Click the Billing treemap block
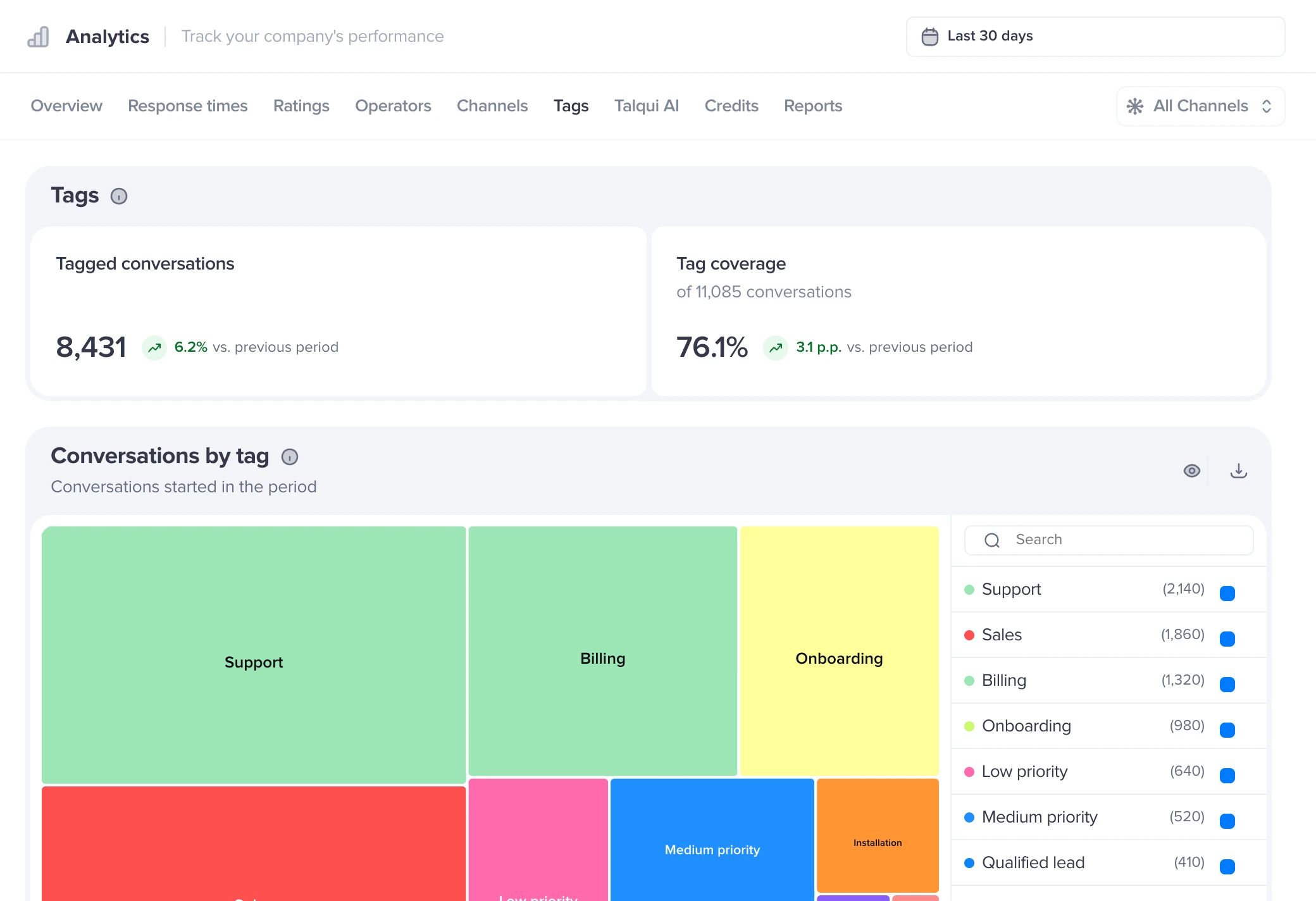The height and width of the screenshot is (901, 1316). tap(603, 651)
